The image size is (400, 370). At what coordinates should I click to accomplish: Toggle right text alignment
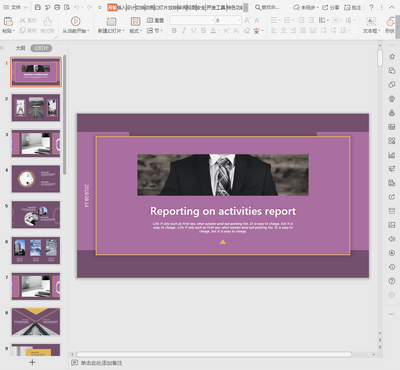point(293,31)
